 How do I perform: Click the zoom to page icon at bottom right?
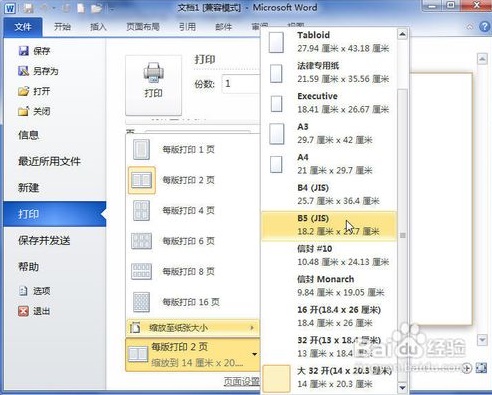pos(481,368)
